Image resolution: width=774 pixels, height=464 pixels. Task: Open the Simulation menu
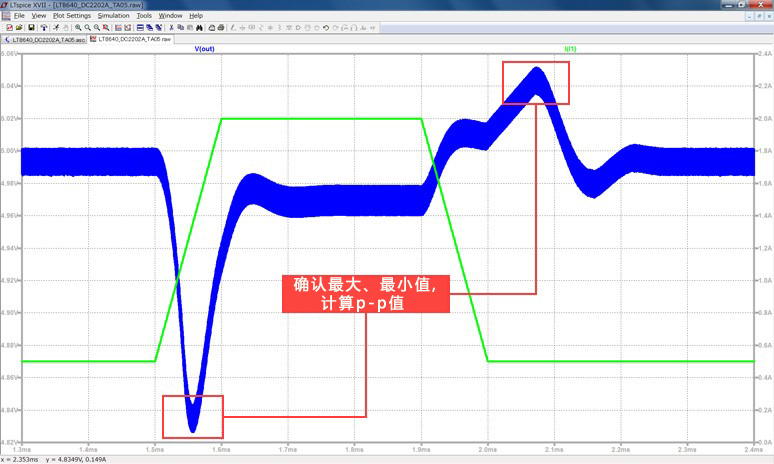point(113,16)
